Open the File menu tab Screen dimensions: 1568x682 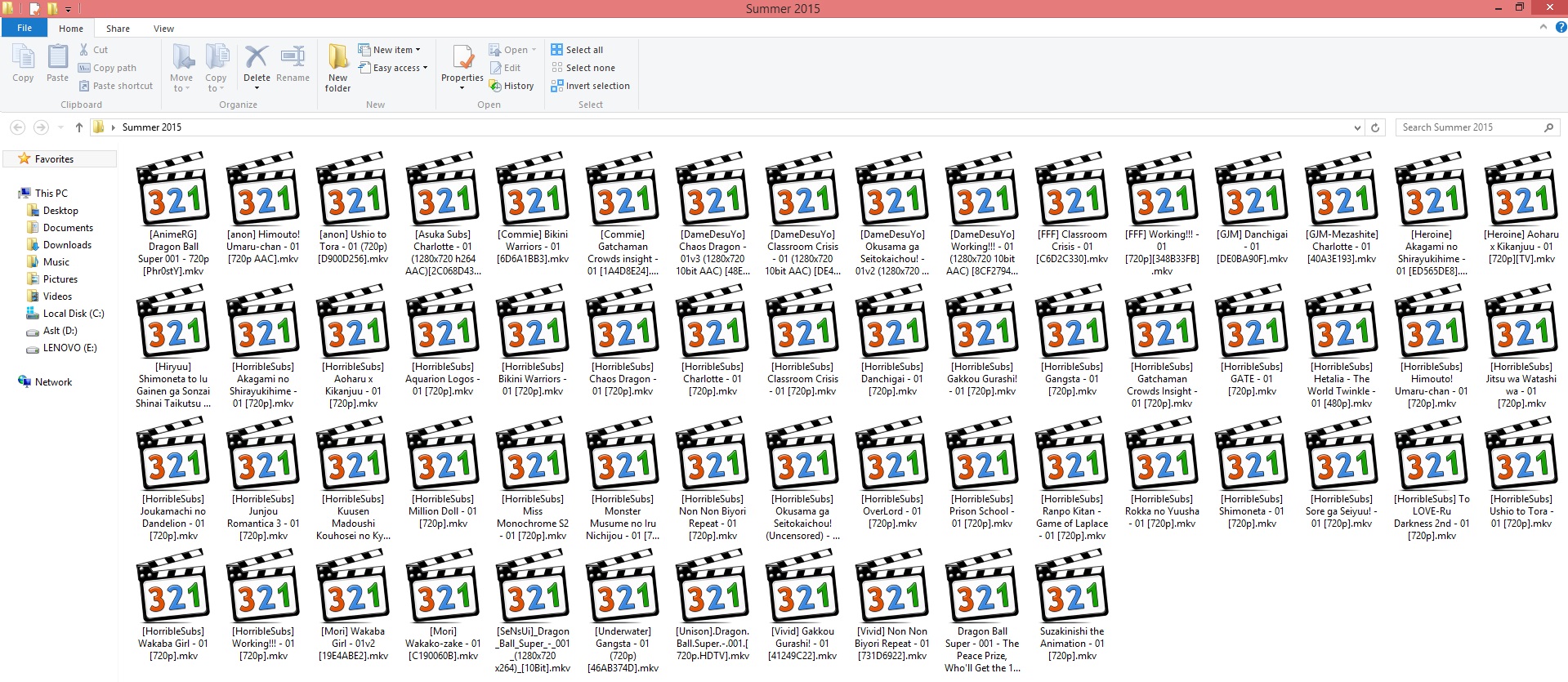(x=25, y=28)
